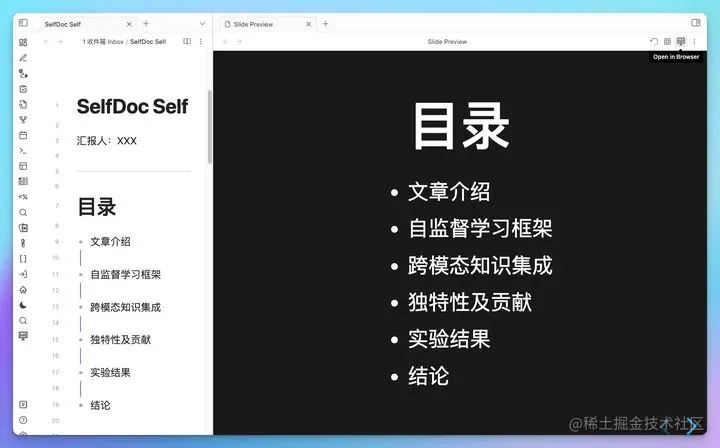The height and width of the screenshot is (448, 720).
Task: Expand the tab list dropdown chevron
Action: (x=202, y=23)
